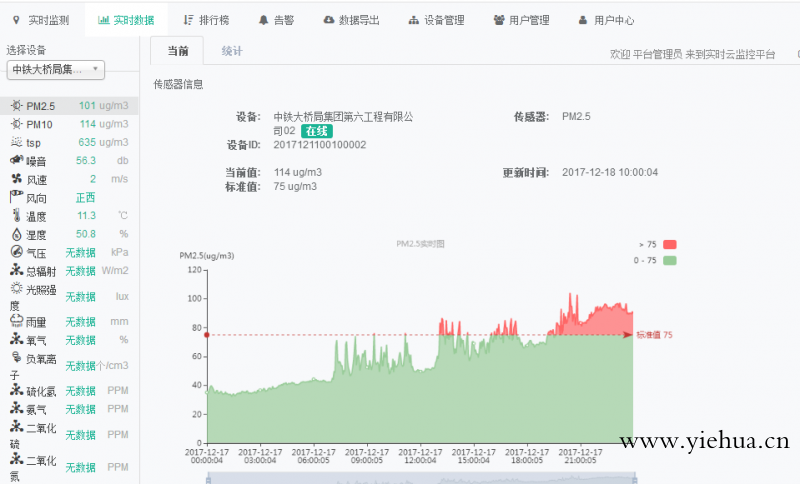Click the 二氧化硫 sensor icon
The height and width of the screenshot is (484, 800).
click(x=16, y=426)
